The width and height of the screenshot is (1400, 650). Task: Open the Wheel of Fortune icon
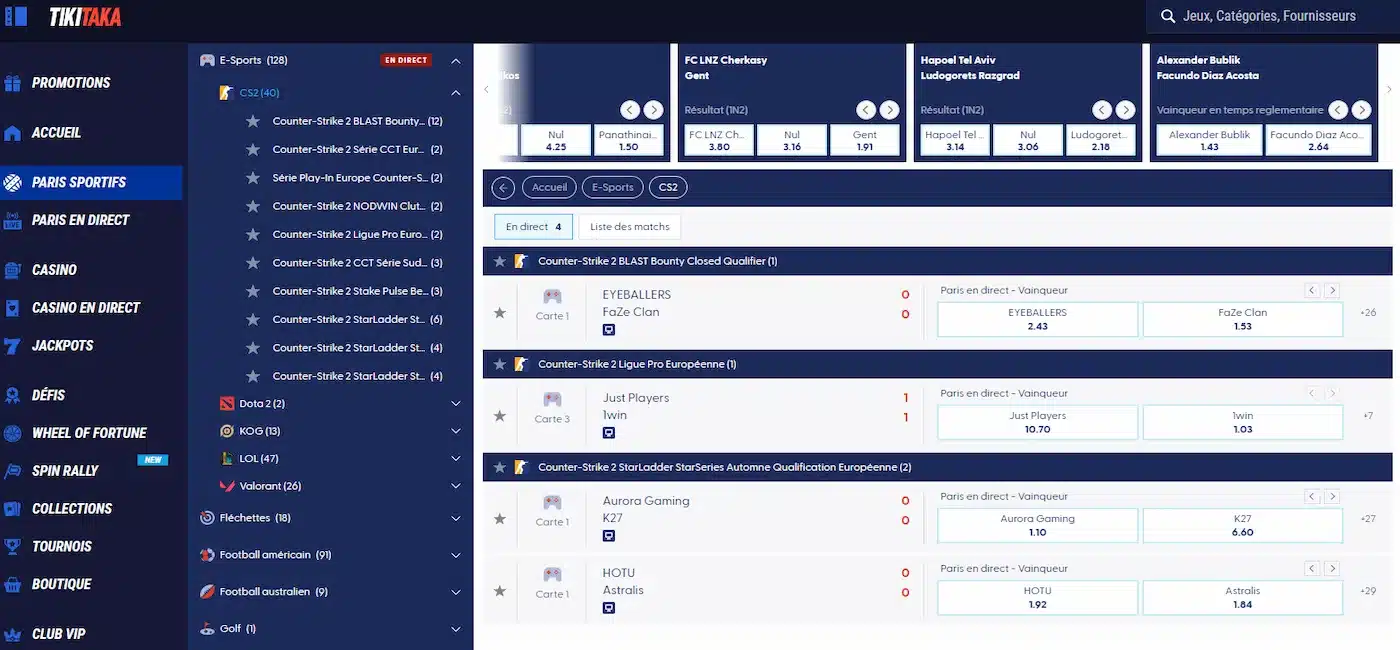click(x=12, y=433)
